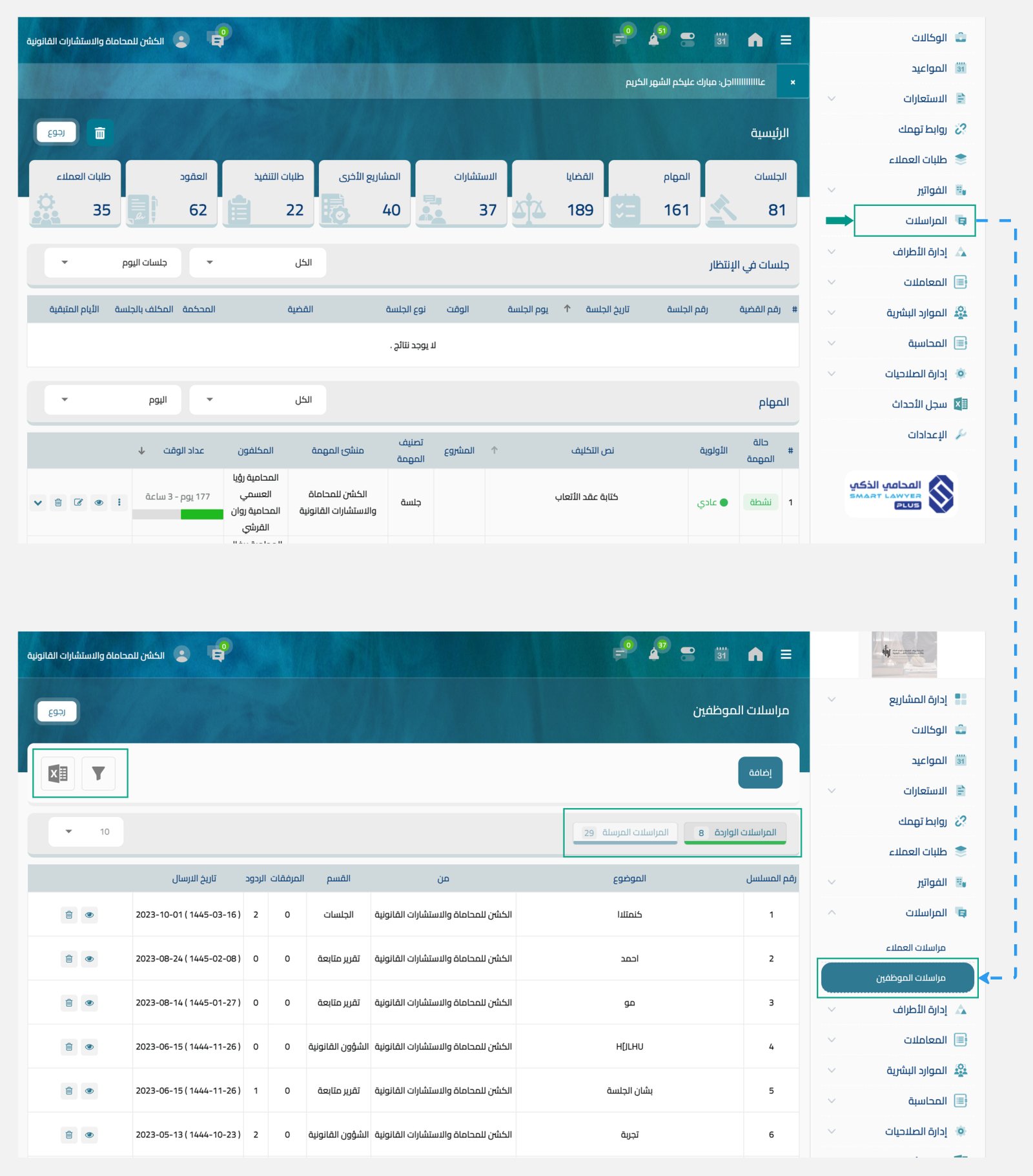View correspondence بشان الجلسة eye icon
Viewport: 1033px width, 1176px height.
click(x=90, y=1090)
